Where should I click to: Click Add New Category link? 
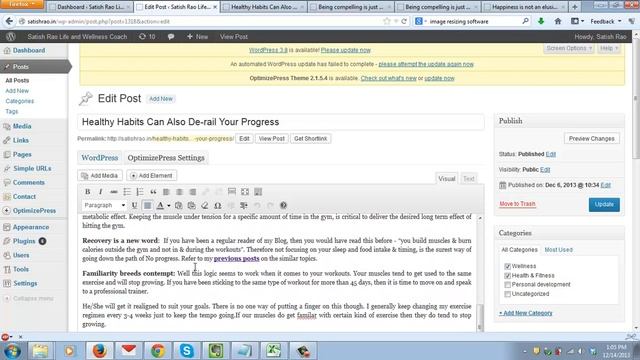pos(525,313)
